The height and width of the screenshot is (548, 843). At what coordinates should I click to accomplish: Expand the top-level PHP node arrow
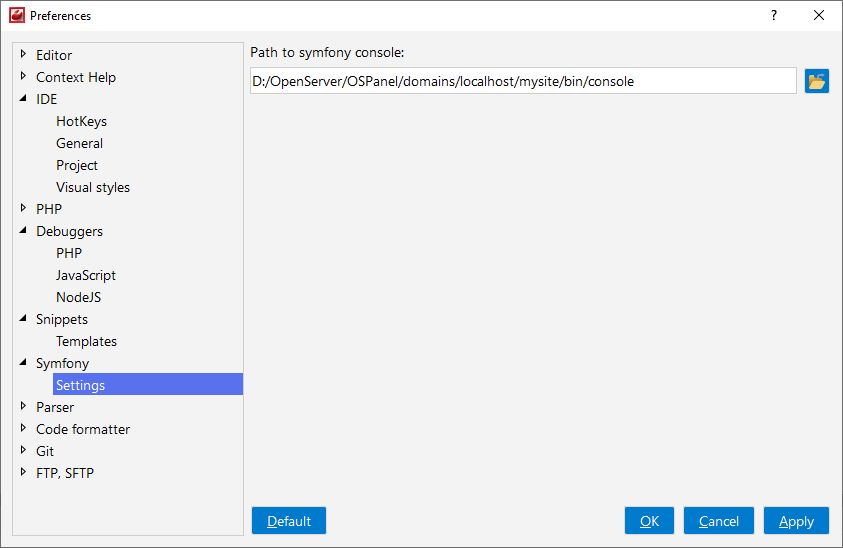[x=23, y=208]
